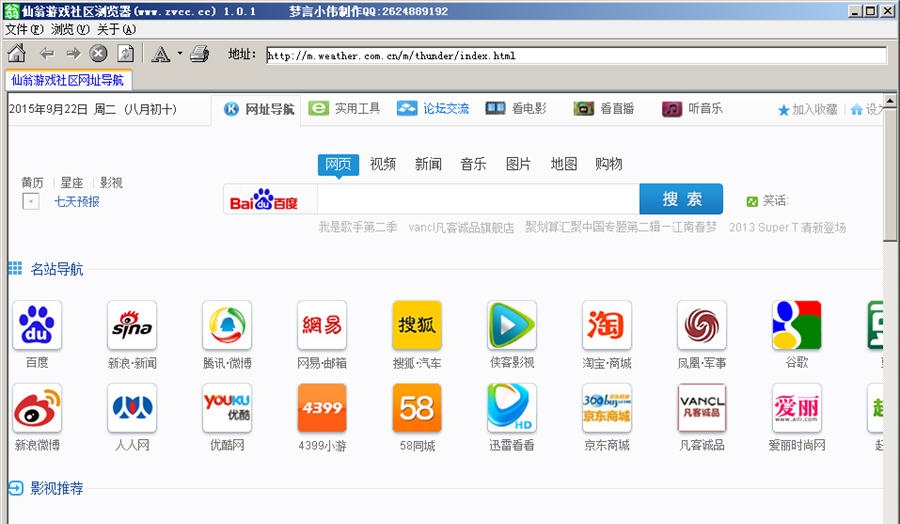Open the 关于 menu
Image resolution: width=900 pixels, height=524 pixels.
tap(117, 29)
